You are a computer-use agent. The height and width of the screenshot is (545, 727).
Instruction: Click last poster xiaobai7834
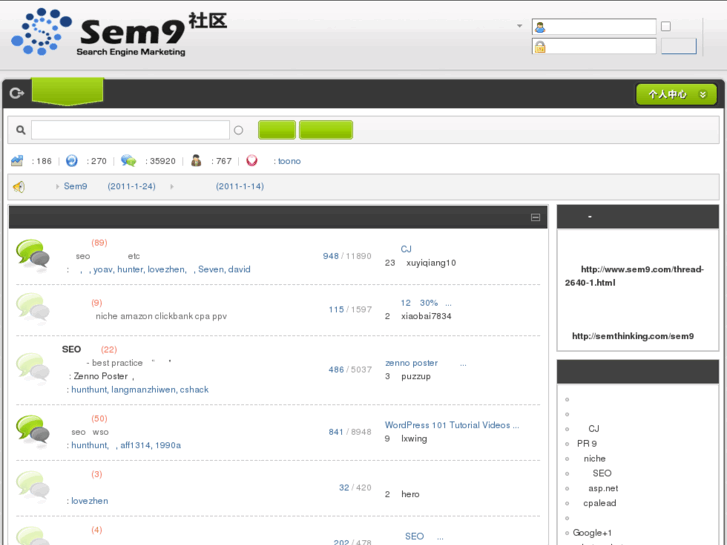[x=426, y=316]
